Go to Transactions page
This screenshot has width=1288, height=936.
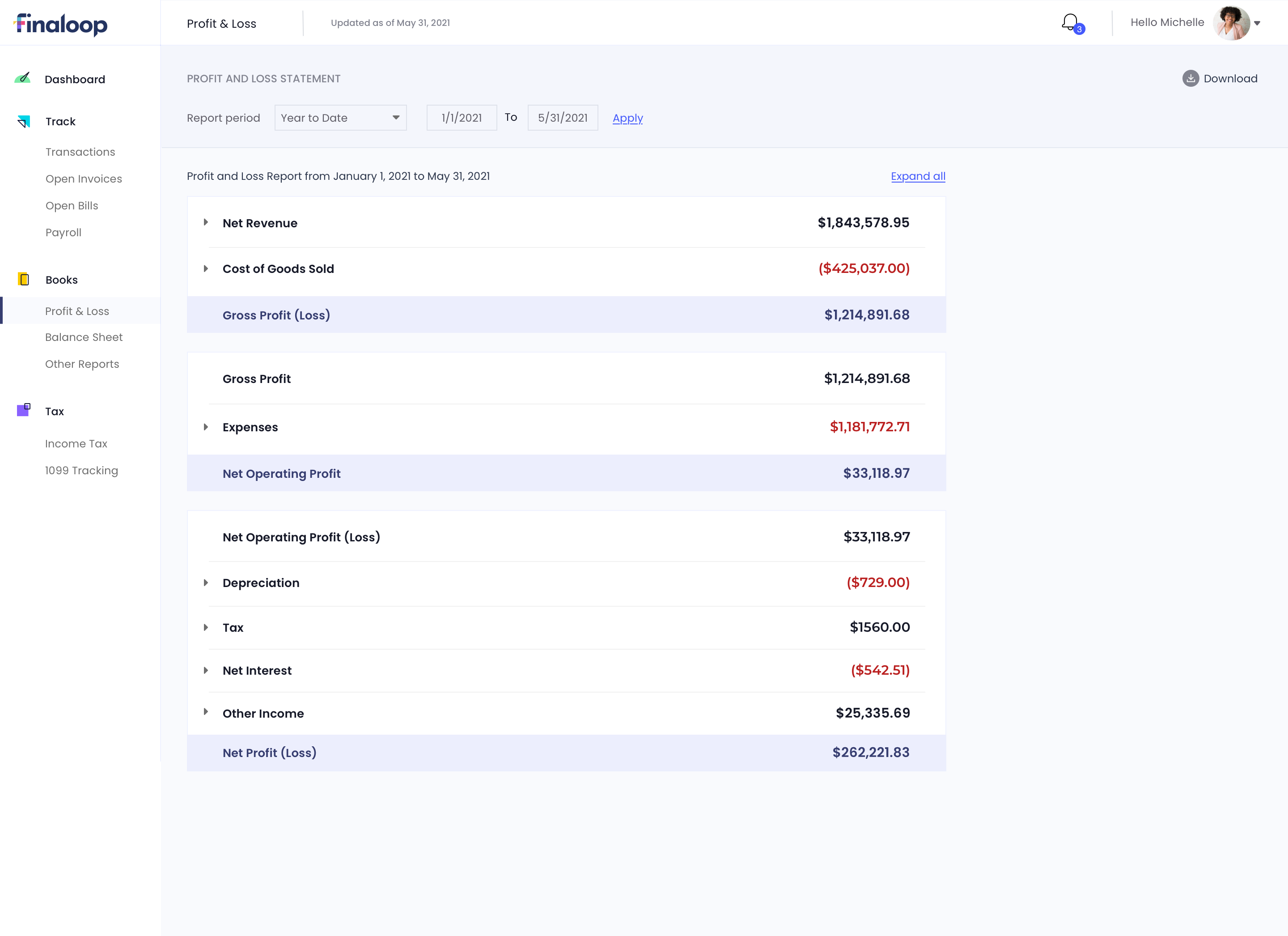80,152
